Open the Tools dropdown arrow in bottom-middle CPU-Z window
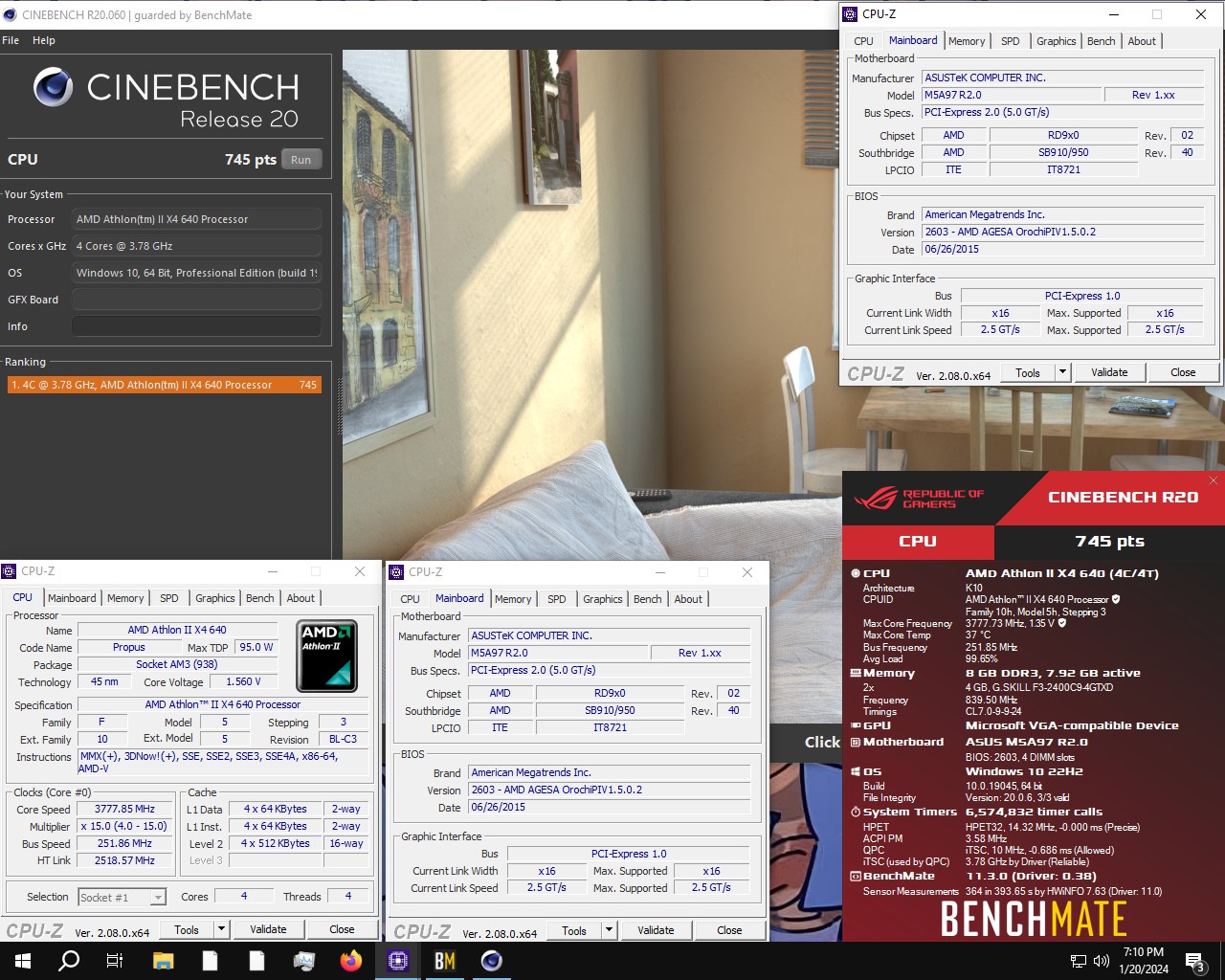Image resolution: width=1225 pixels, height=980 pixels. (x=609, y=930)
